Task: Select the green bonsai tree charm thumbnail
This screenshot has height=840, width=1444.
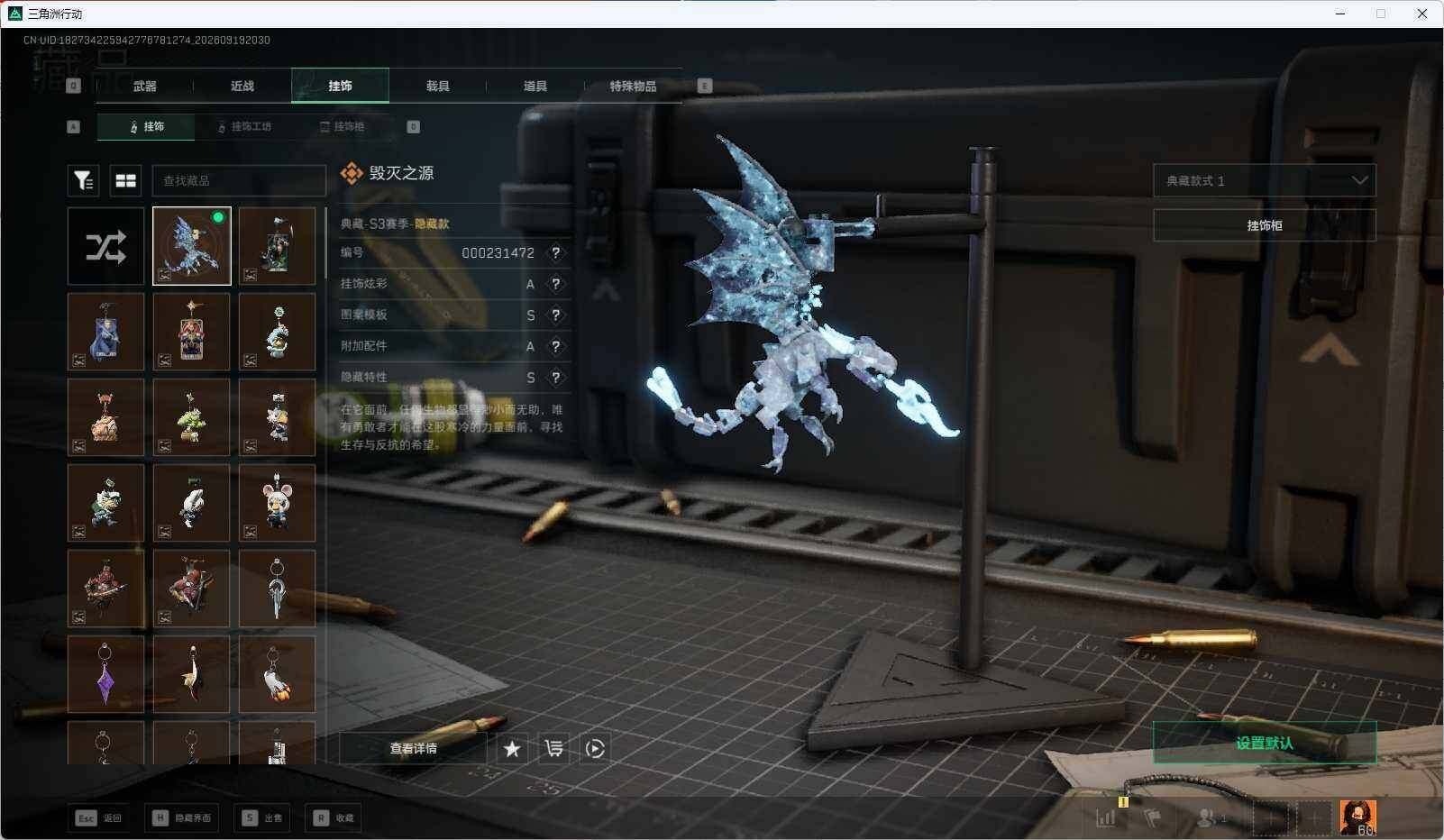Action: (x=191, y=417)
